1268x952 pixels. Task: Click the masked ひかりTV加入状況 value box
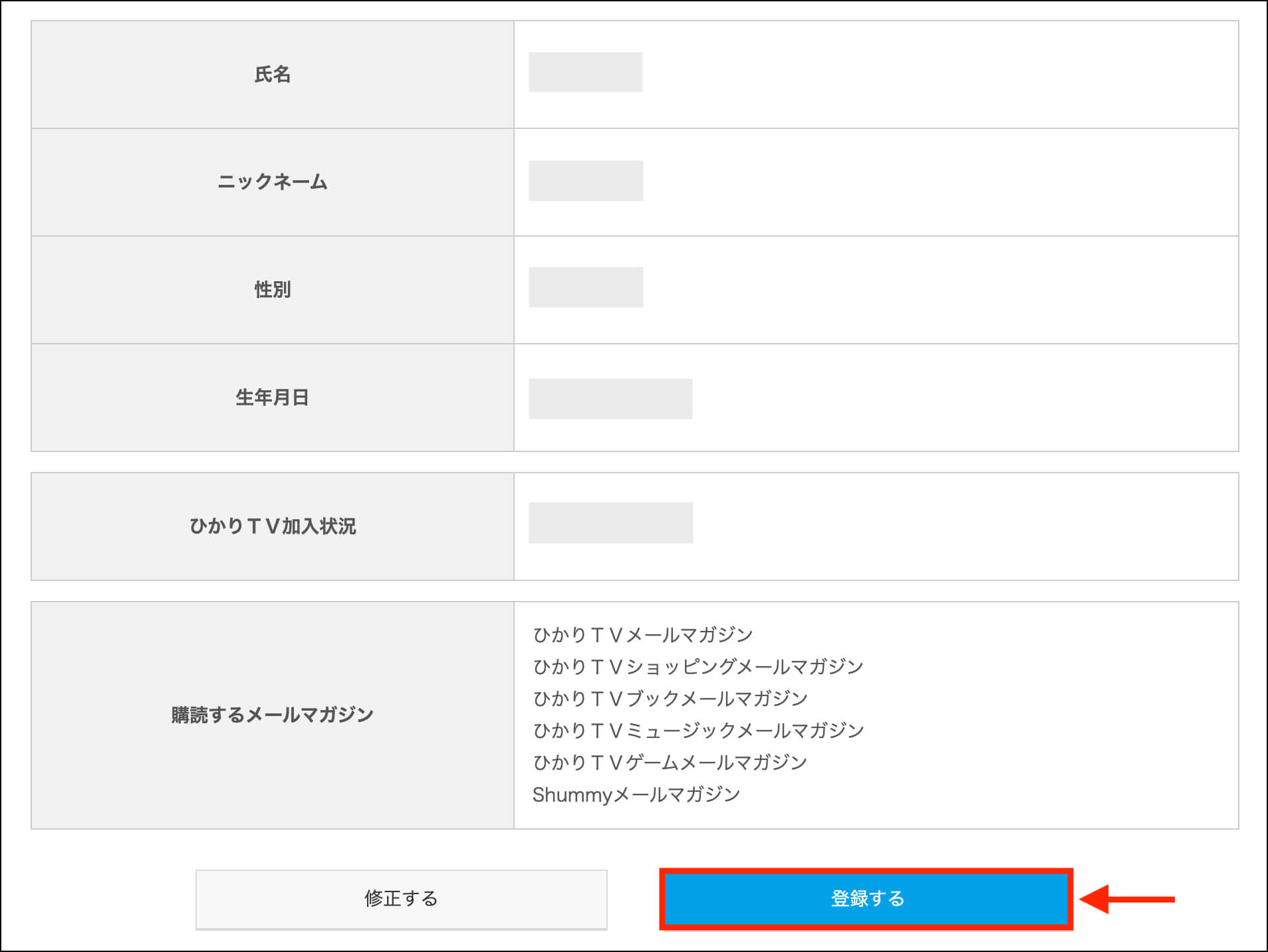click(610, 523)
